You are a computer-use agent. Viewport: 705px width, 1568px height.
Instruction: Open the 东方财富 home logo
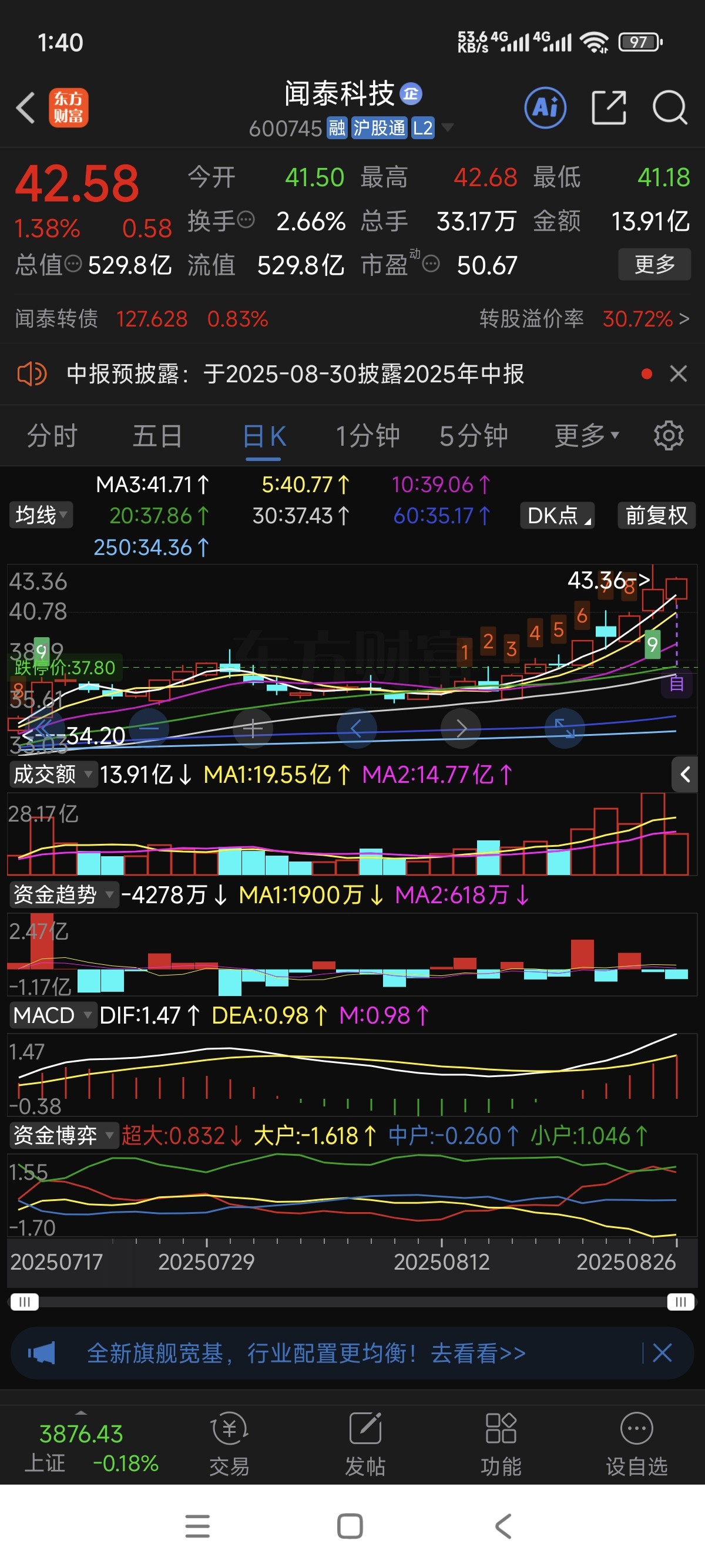68,107
